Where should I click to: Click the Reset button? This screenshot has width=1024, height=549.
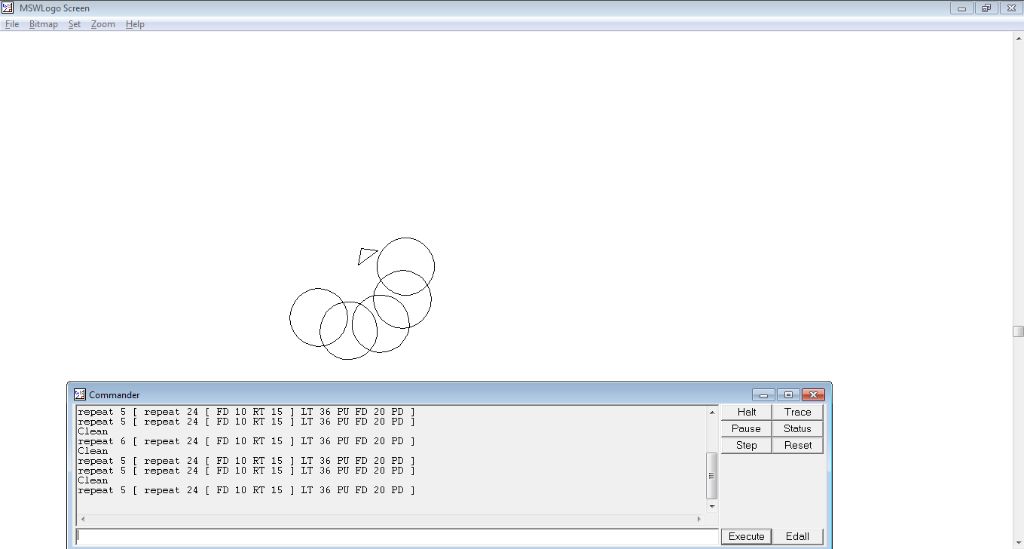coord(797,445)
